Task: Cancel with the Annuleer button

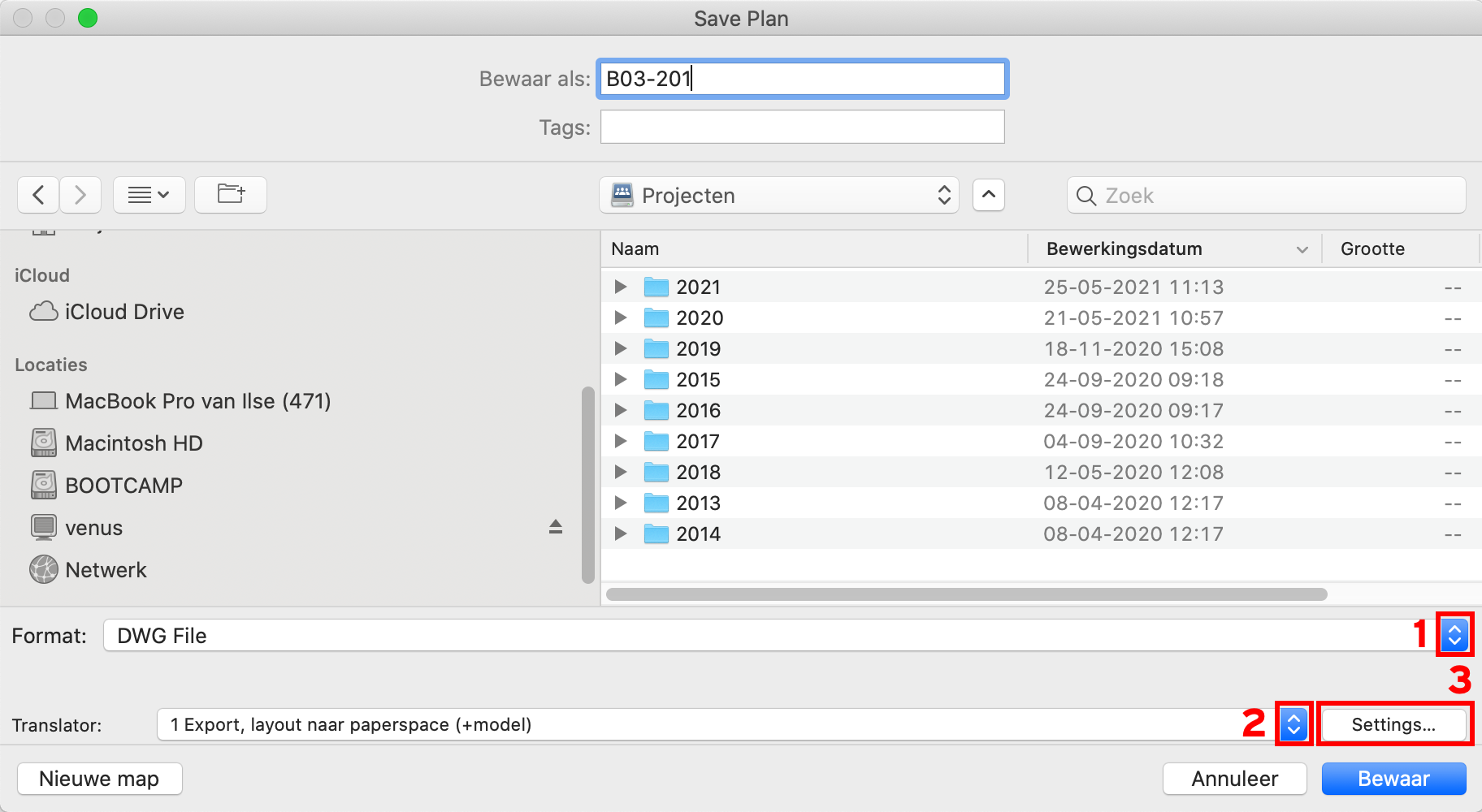Action: (x=1235, y=779)
